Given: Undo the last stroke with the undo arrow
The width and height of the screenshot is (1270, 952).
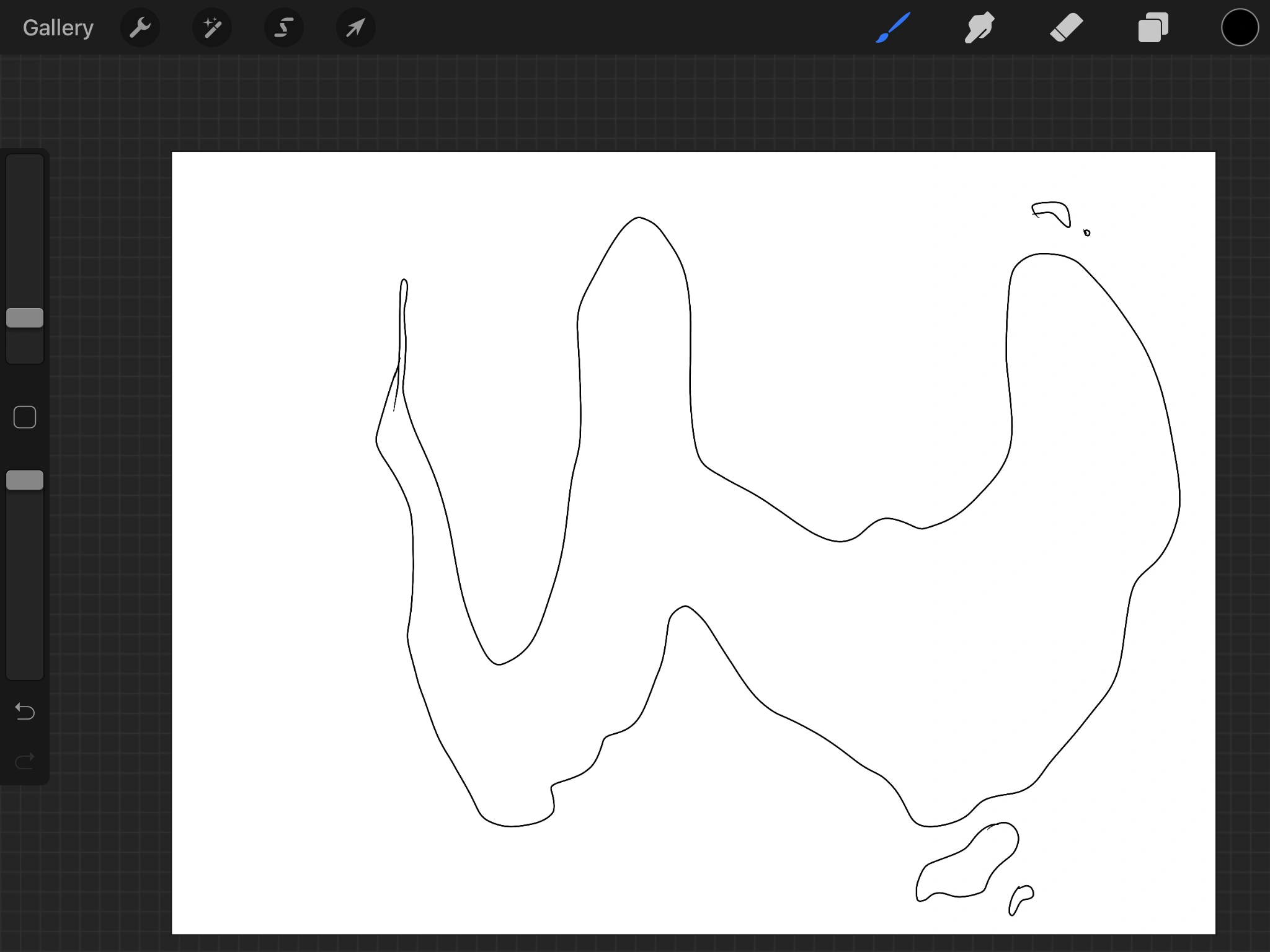Looking at the screenshot, I should coord(25,712).
